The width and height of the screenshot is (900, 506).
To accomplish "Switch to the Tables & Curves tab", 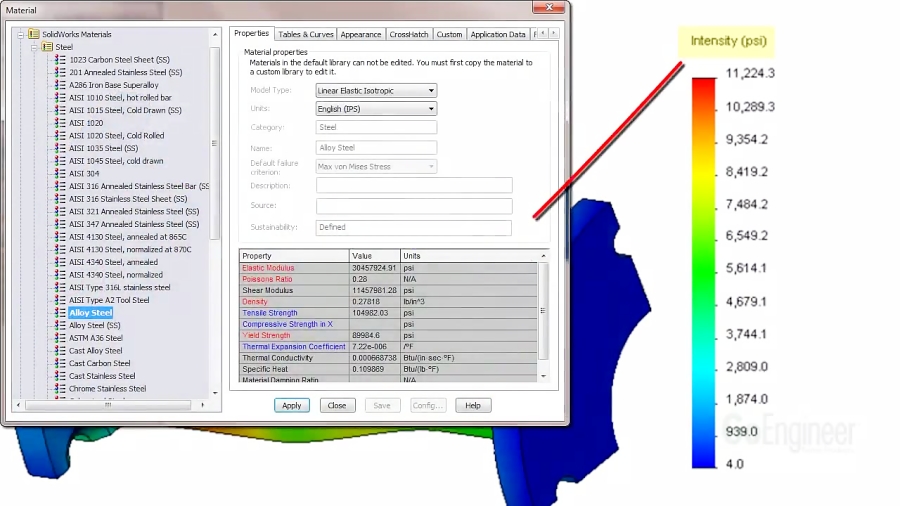I will coord(305,34).
